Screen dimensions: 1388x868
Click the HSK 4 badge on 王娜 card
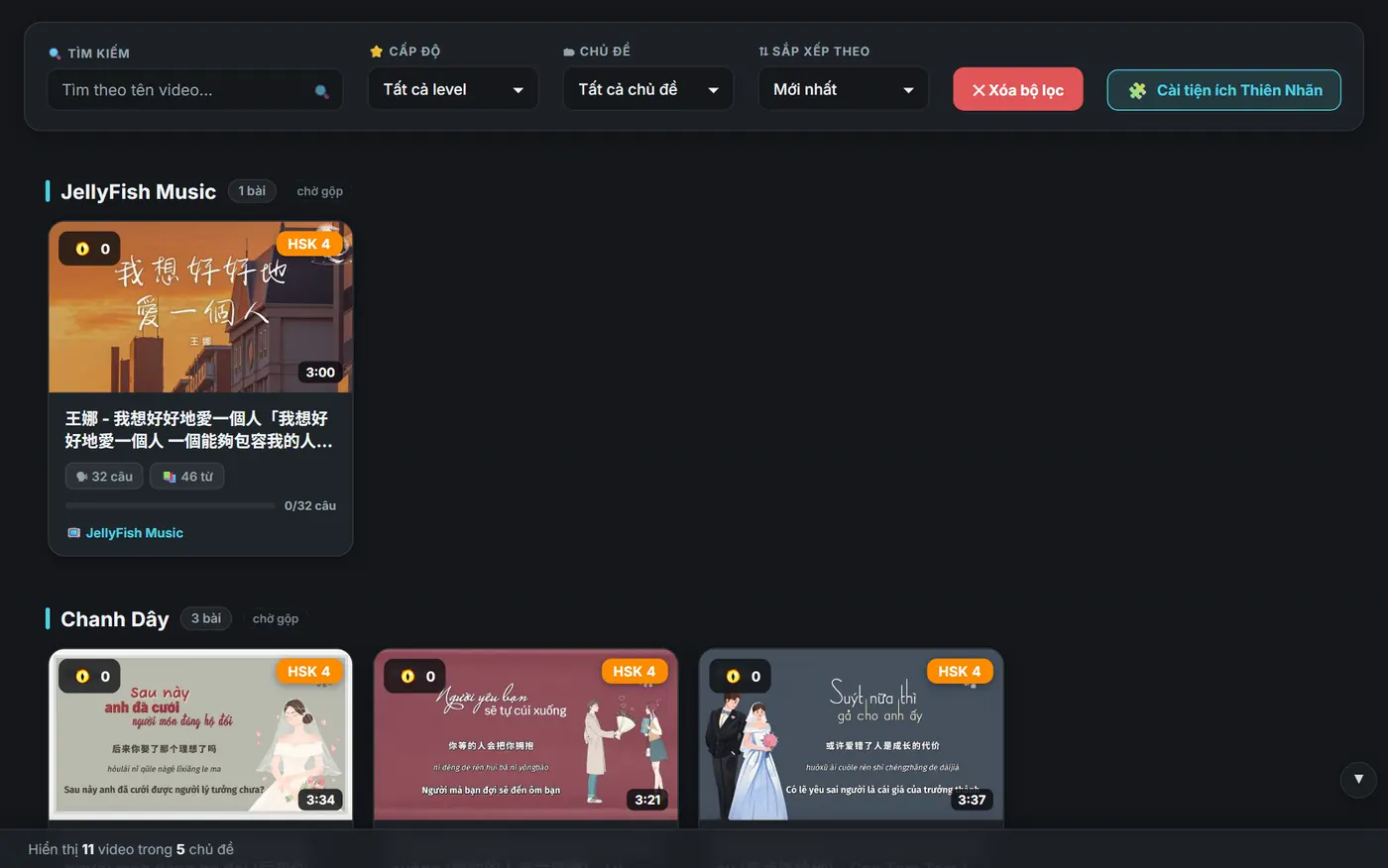309,244
